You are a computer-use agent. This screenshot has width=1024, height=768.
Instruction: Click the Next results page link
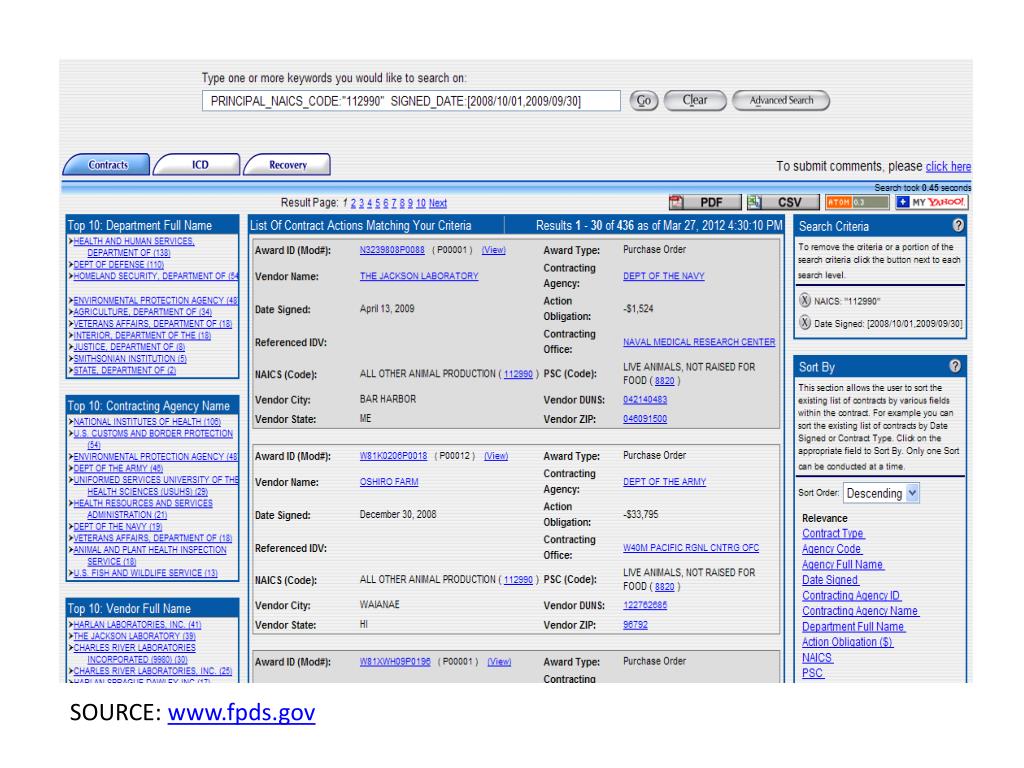click(438, 203)
